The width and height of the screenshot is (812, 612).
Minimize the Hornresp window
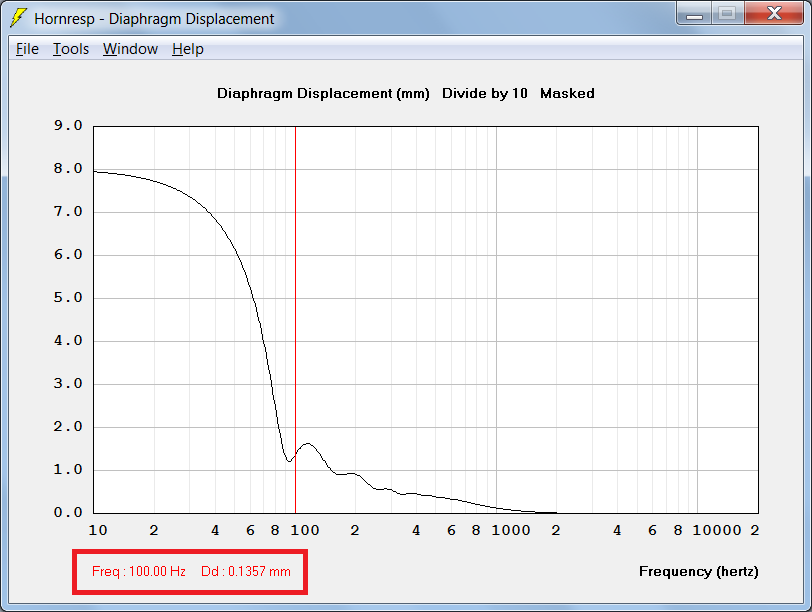tap(694, 13)
